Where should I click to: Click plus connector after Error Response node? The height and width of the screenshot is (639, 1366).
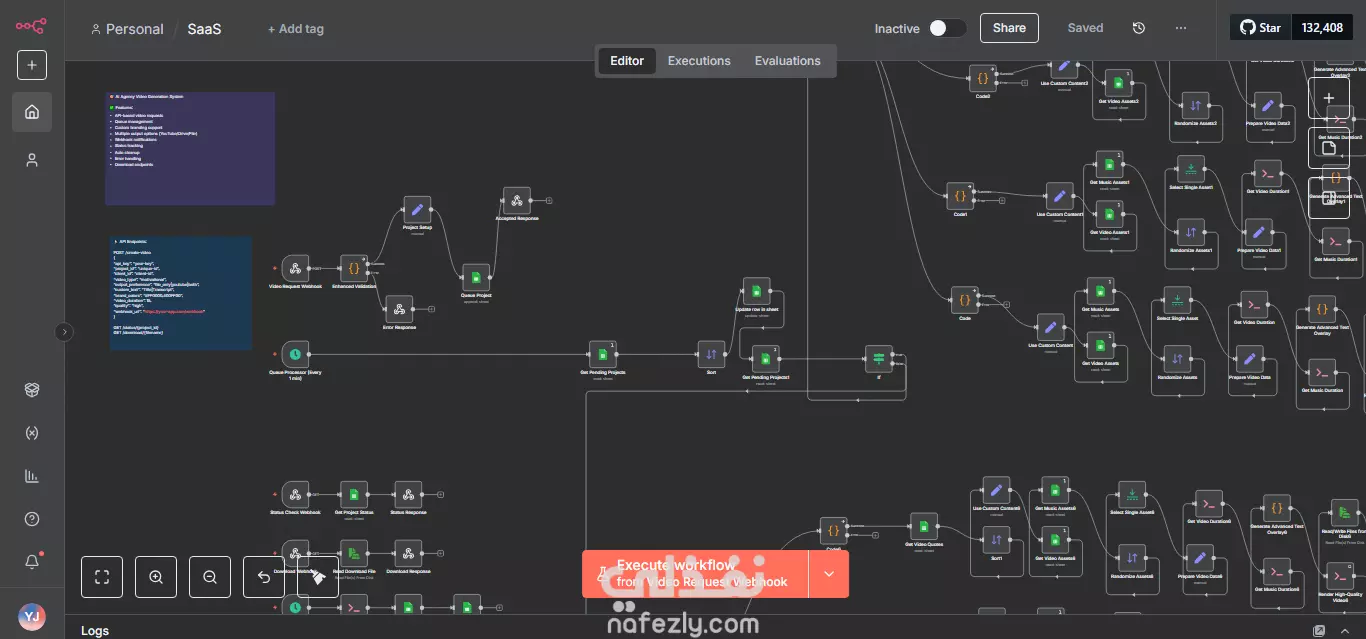(x=432, y=310)
